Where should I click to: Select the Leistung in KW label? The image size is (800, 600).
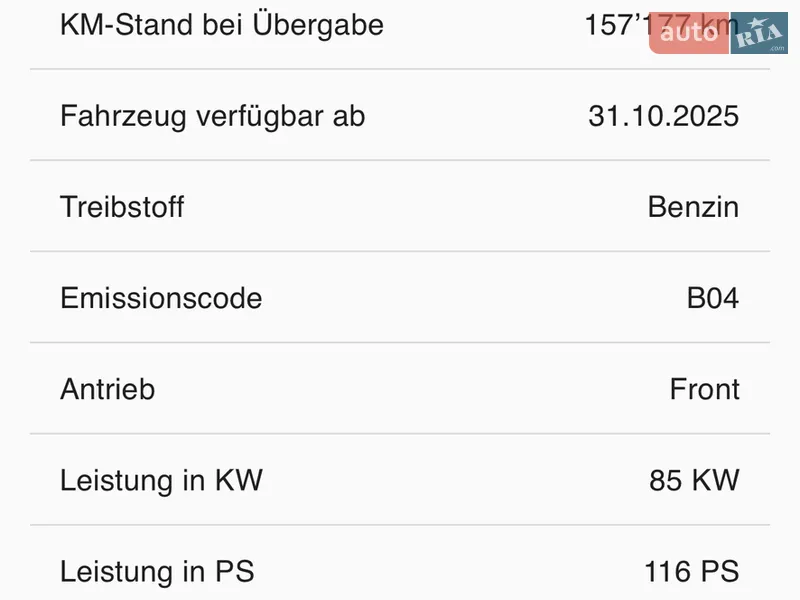coord(161,480)
